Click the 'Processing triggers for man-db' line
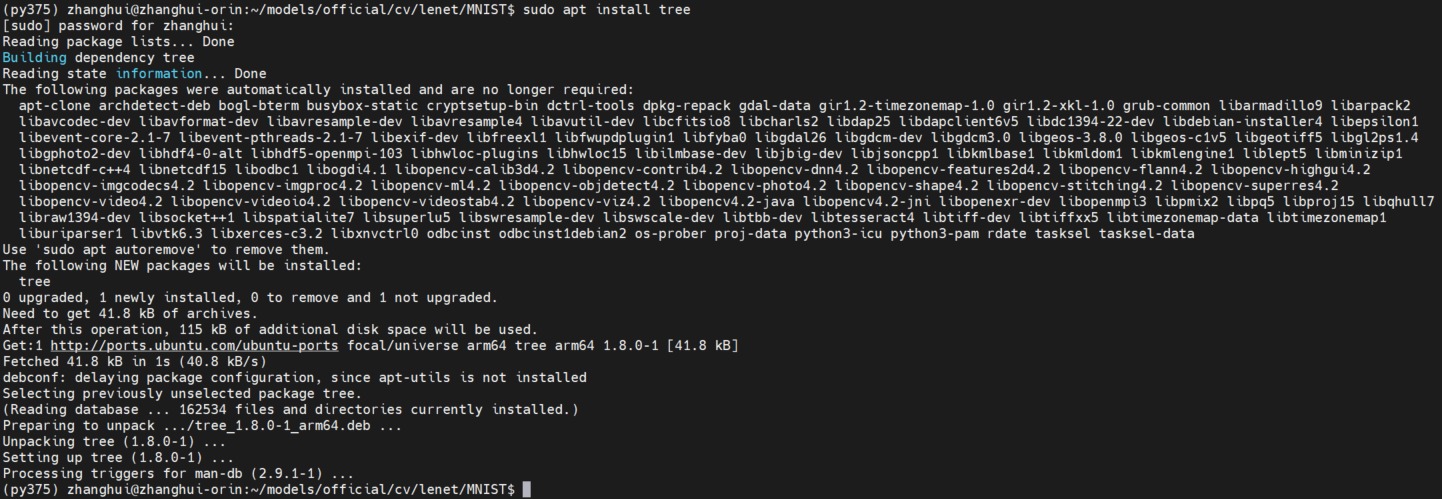 178,474
